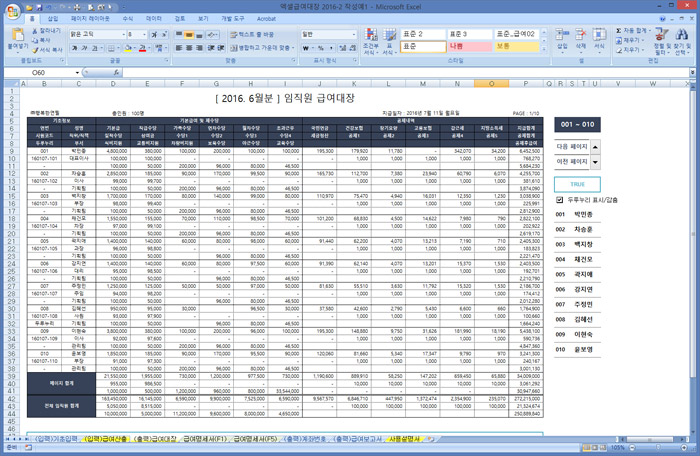Click the Open folder icon in quick access toolbar
This screenshot has height=456, width=700.
pos(30,7)
